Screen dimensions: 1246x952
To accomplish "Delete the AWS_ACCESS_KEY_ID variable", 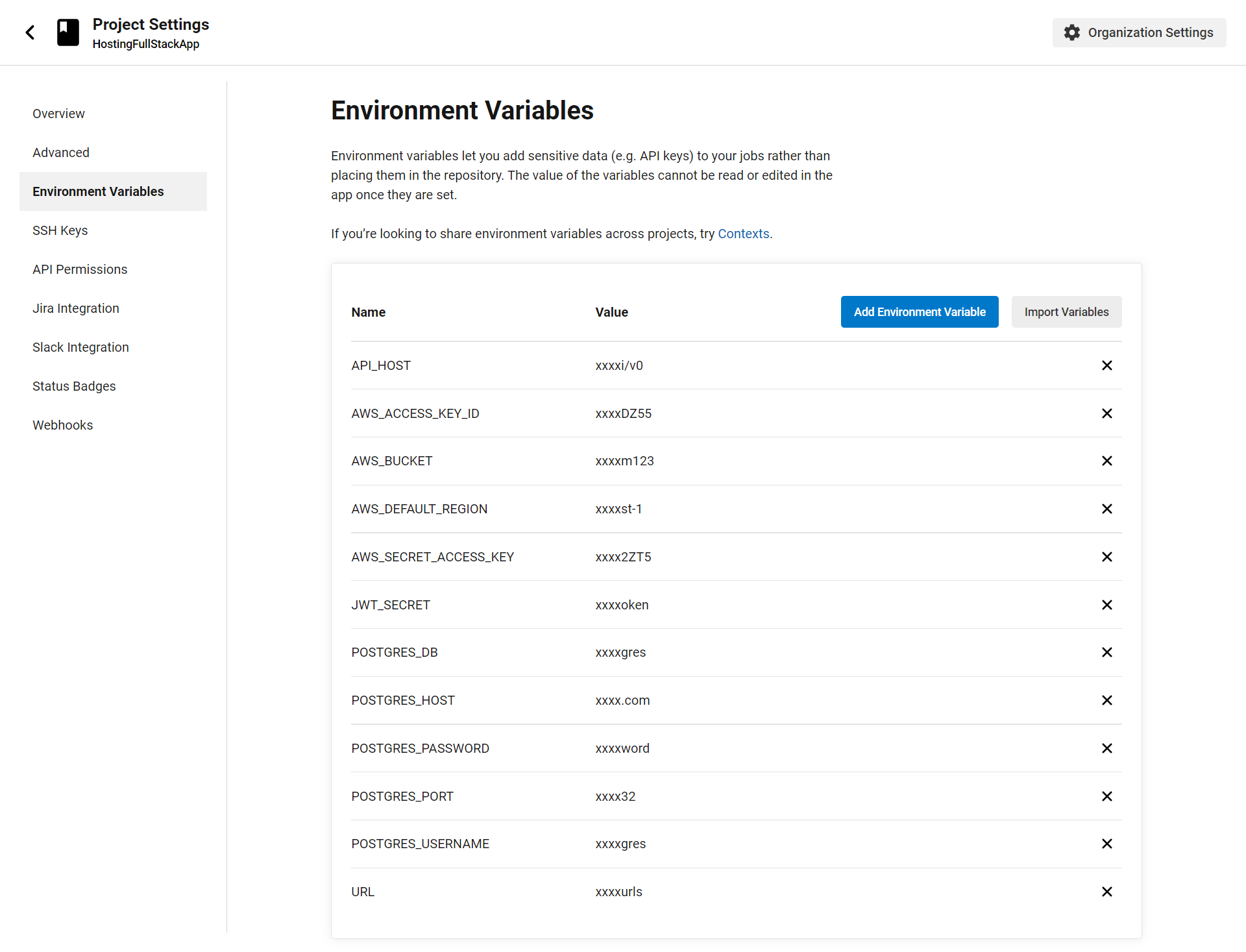I will pyautogui.click(x=1106, y=413).
